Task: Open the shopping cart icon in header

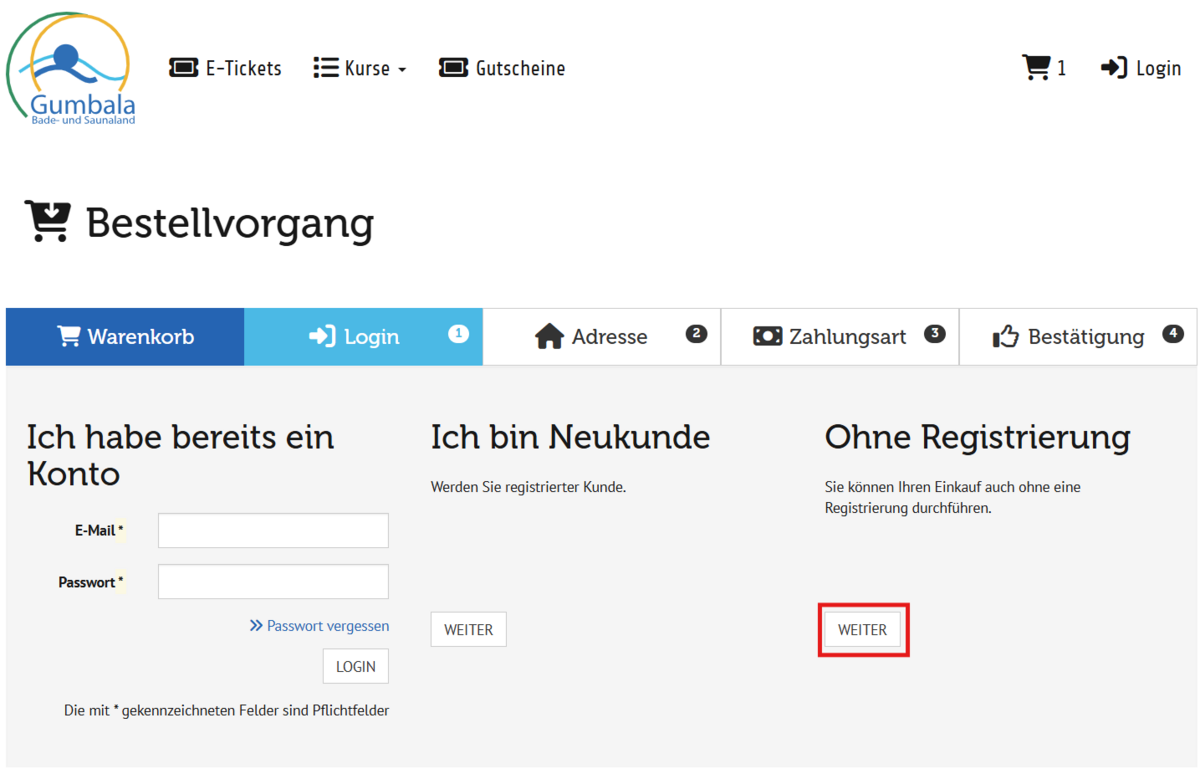Action: click(x=1036, y=68)
